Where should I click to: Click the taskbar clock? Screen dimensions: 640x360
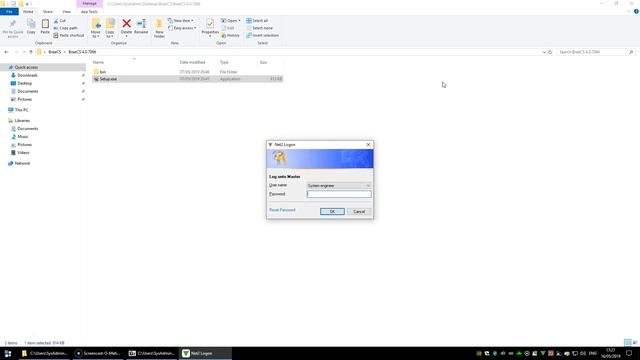[x=611, y=353]
